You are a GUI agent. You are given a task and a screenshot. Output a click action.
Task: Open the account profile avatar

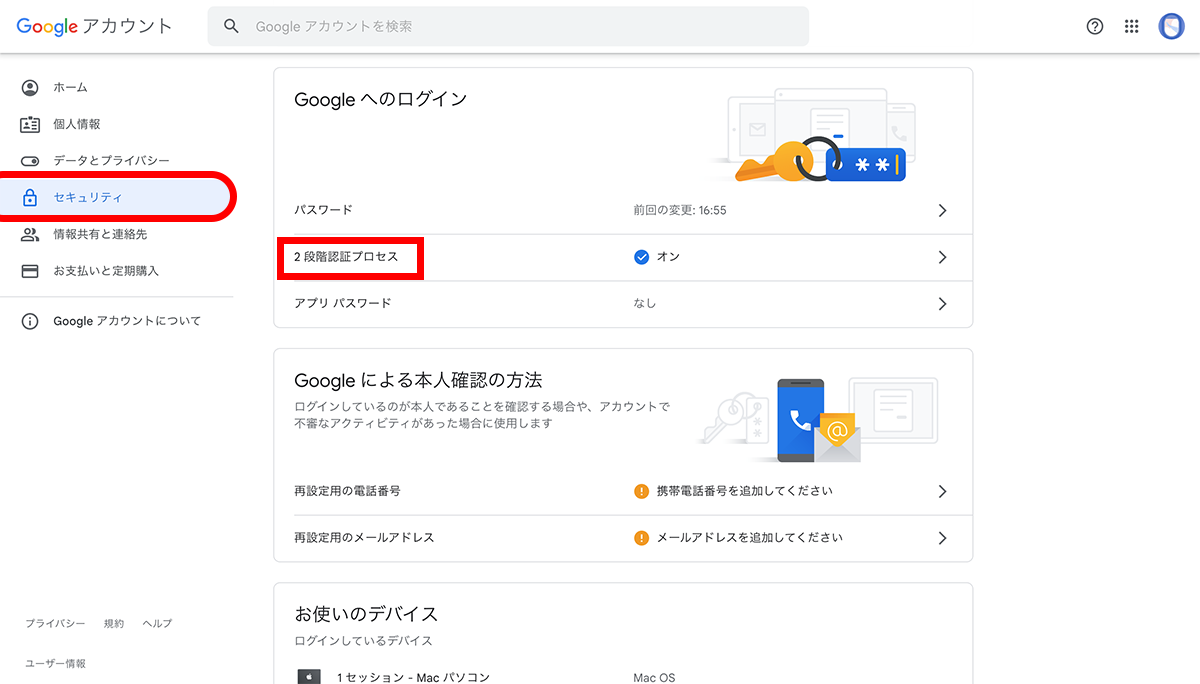coord(1171,27)
